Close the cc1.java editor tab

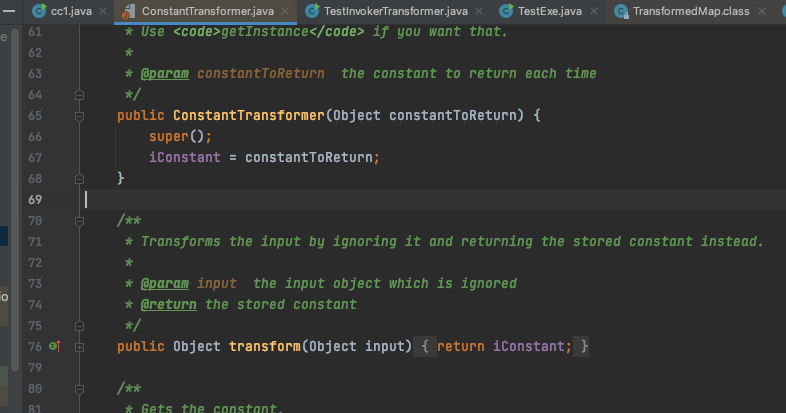[101, 11]
